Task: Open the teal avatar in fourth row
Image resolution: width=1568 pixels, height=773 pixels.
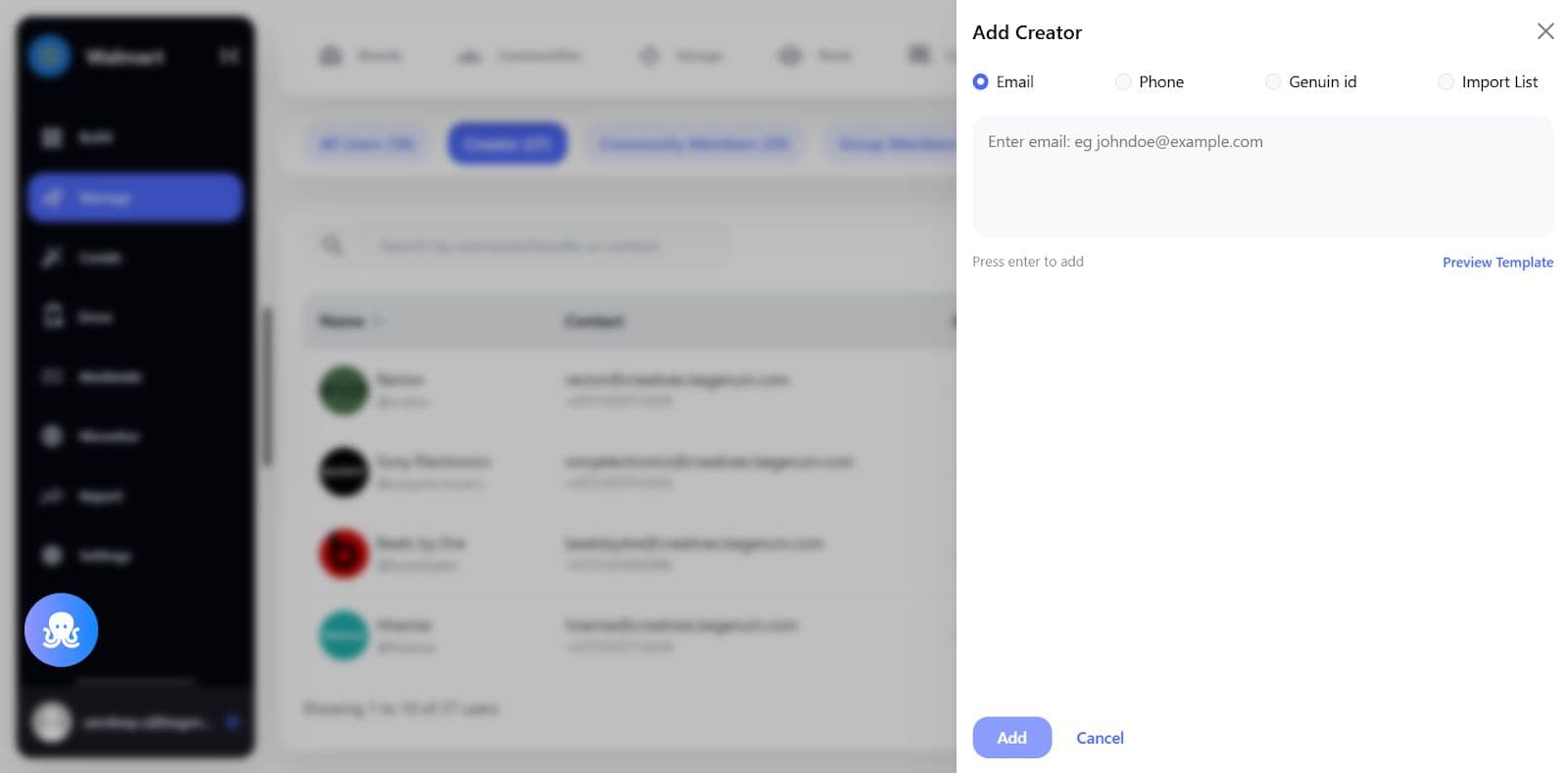Action: pos(344,636)
